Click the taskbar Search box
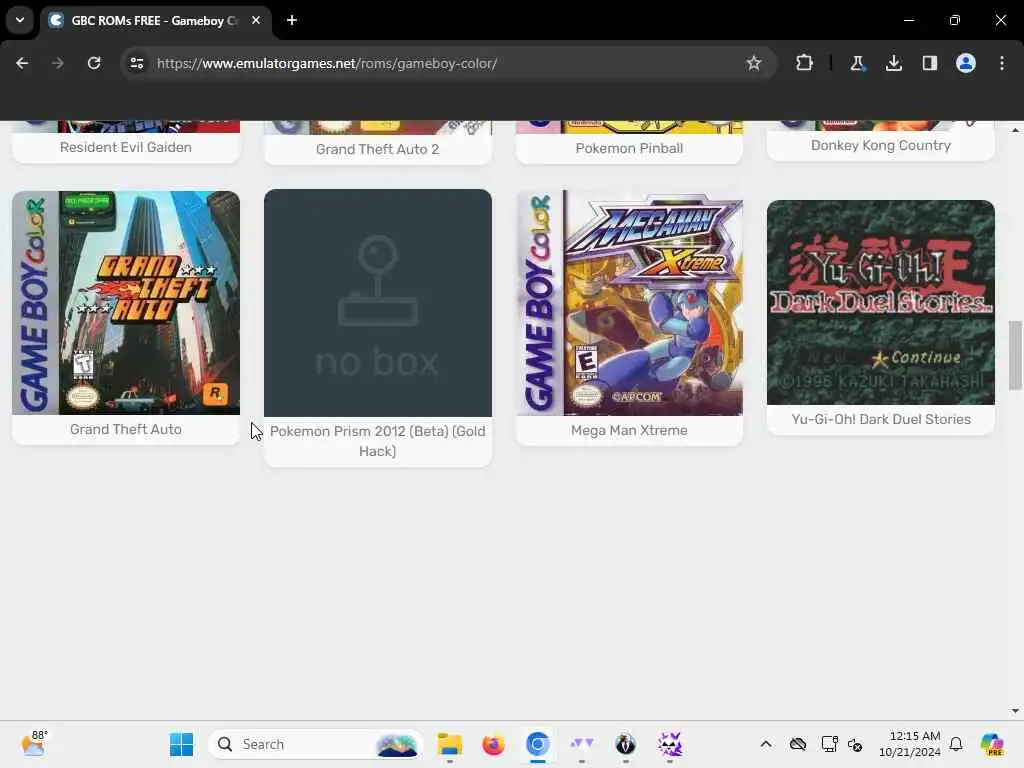The height and width of the screenshot is (768, 1024). coord(316,744)
